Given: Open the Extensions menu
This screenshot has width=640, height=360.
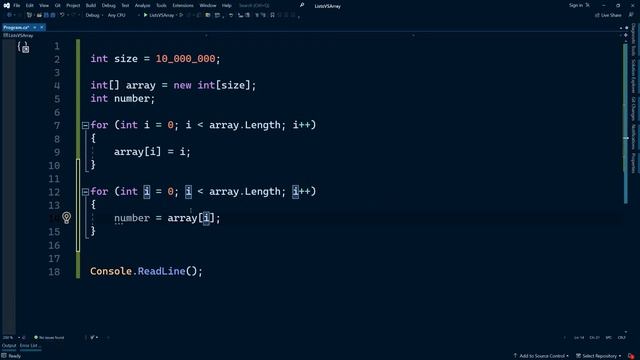Looking at the screenshot, I should coord(183,6).
